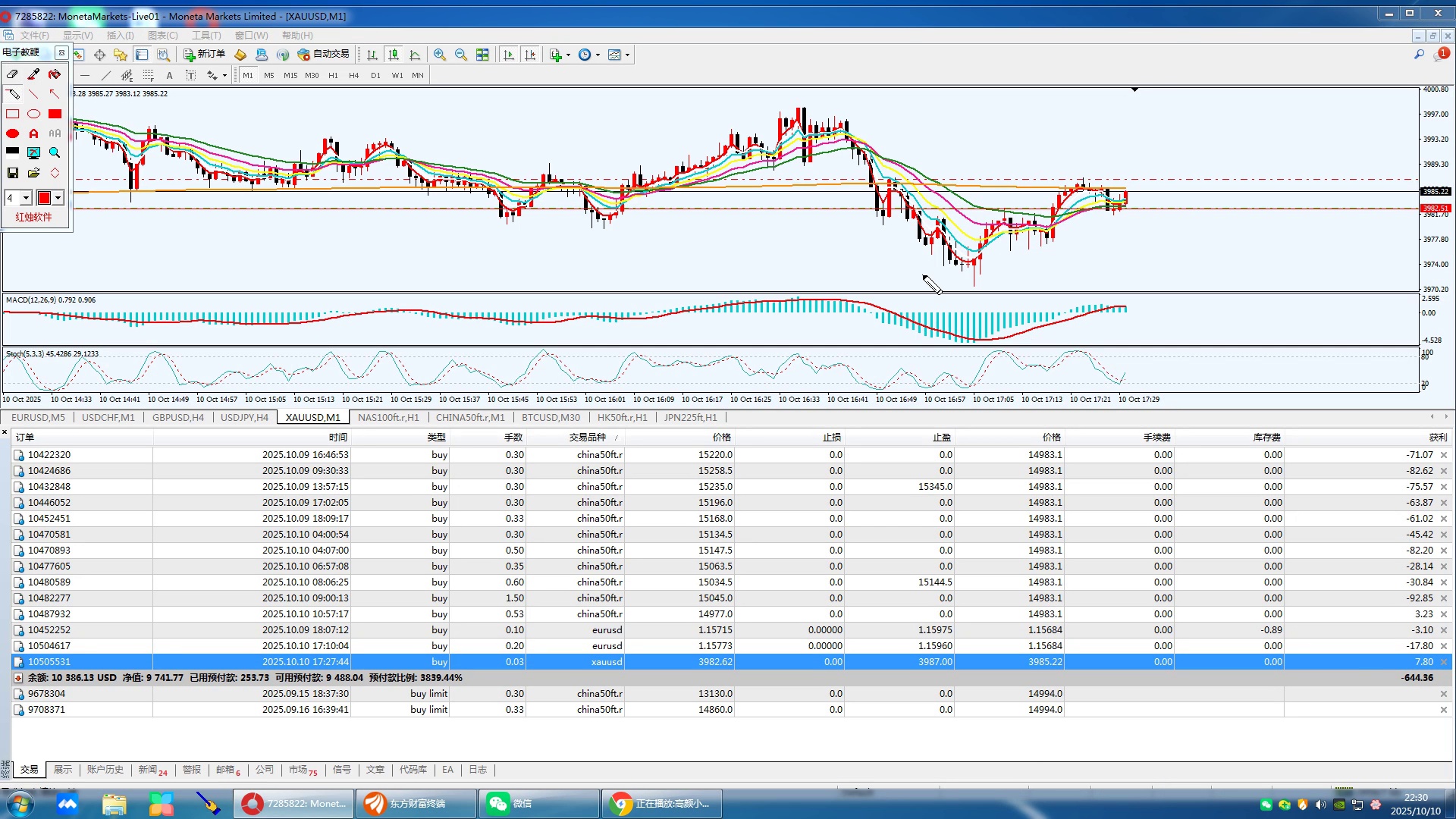Click the hollow ellipse drawing tool

pyautogui.click(x=33, y=114)
